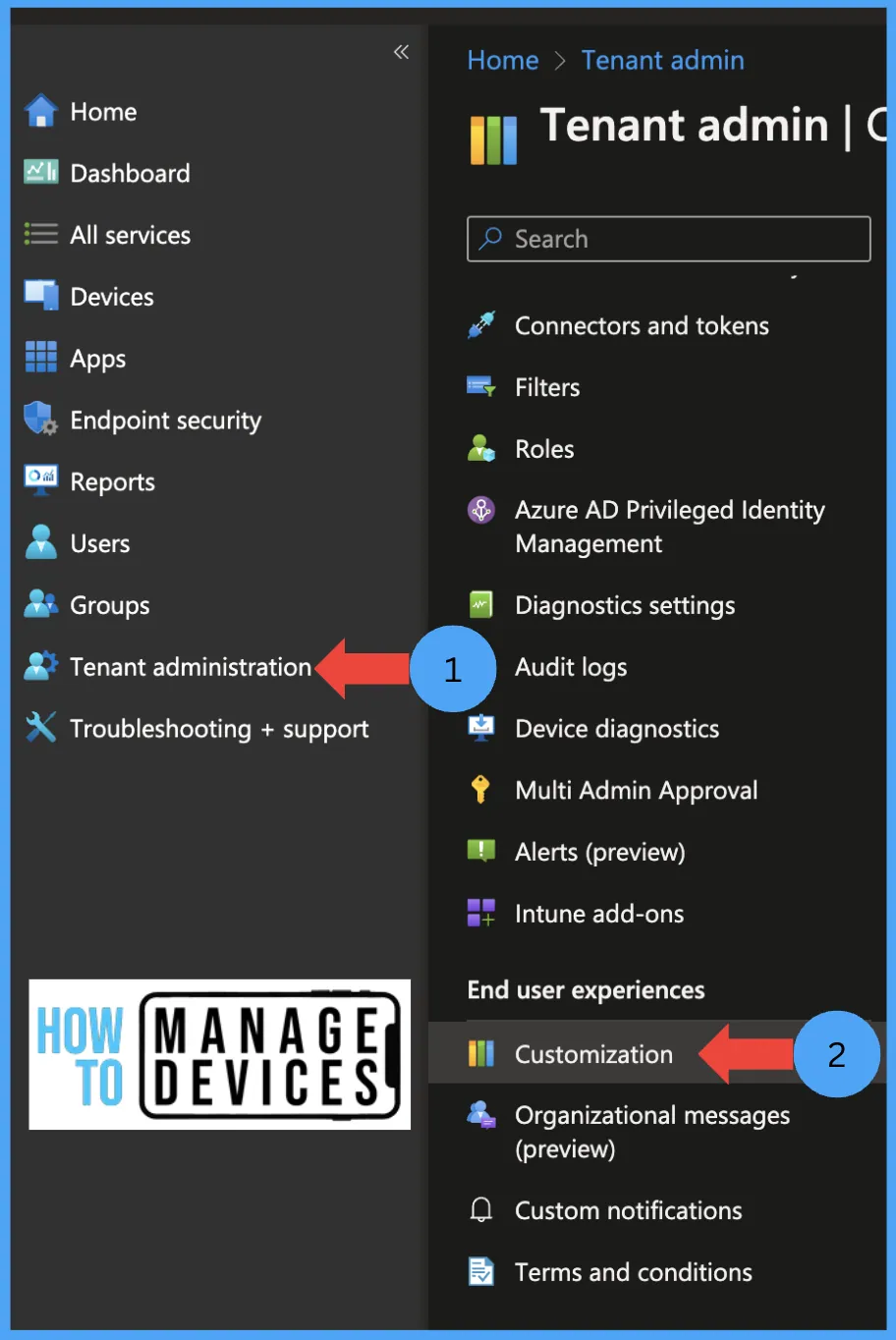The height and width of the screenshot is (1340, 896).
Task: Open Multi Admin Approval
Action: [x=637, y=790]
